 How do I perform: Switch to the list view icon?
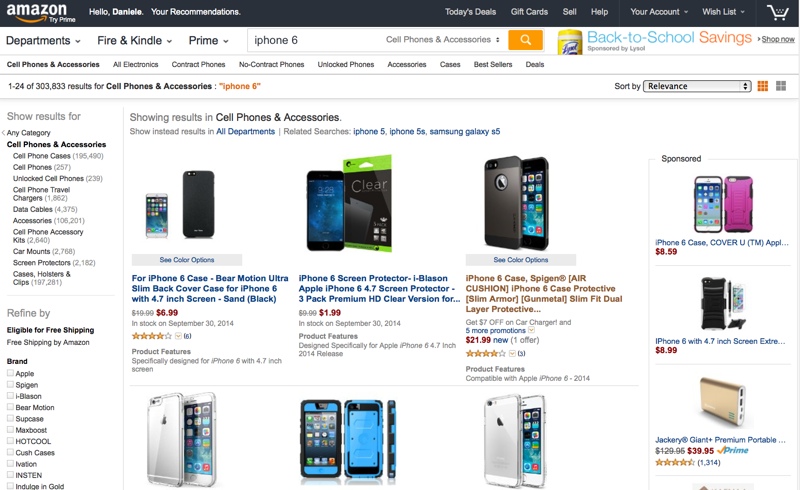point(781,86)
